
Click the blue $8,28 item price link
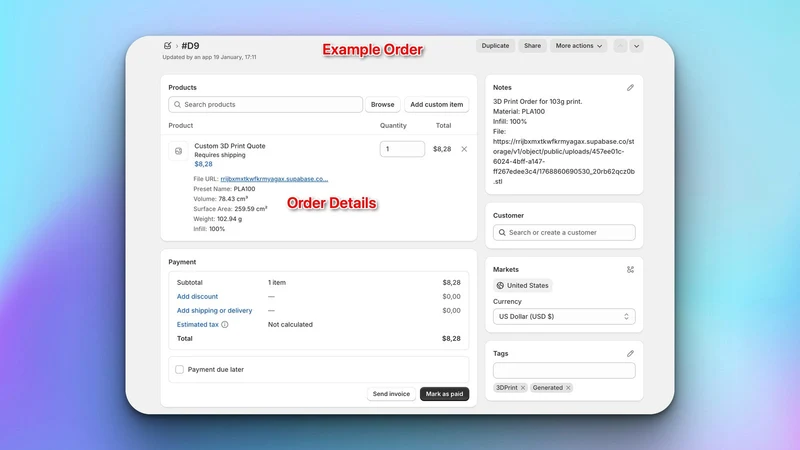(x=203, y=164)
